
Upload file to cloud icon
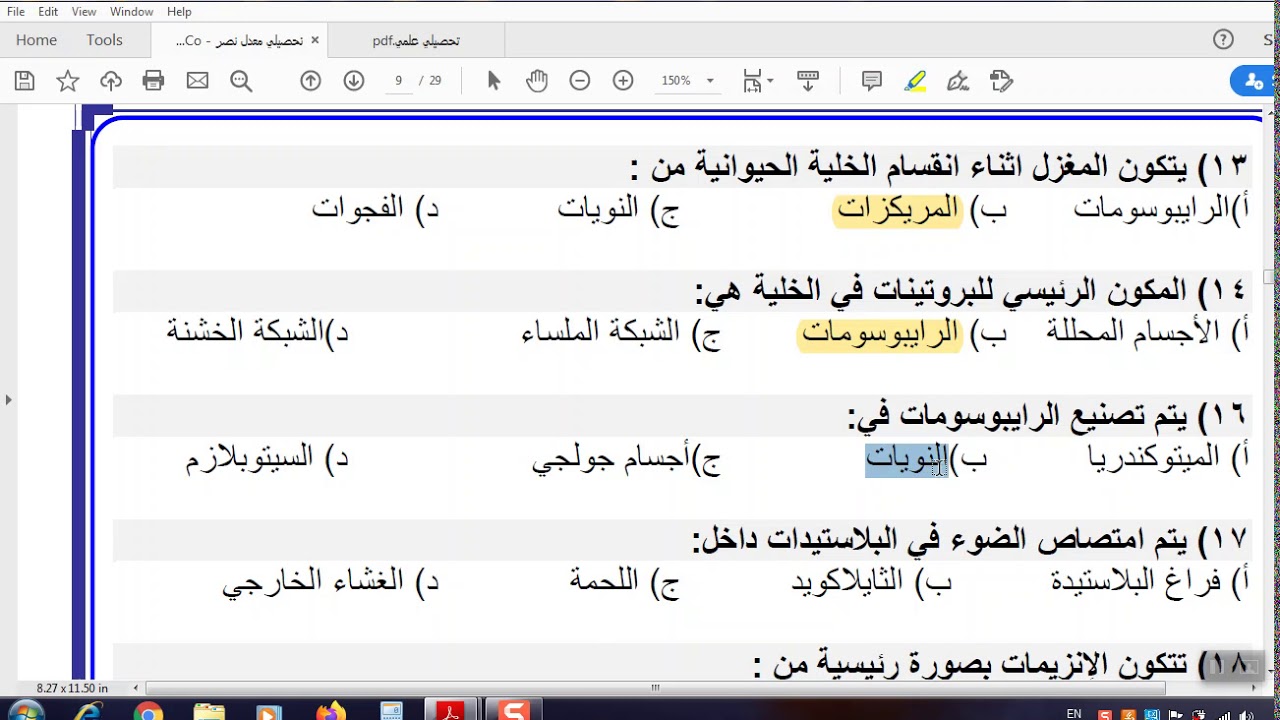(x=111, y=81)
